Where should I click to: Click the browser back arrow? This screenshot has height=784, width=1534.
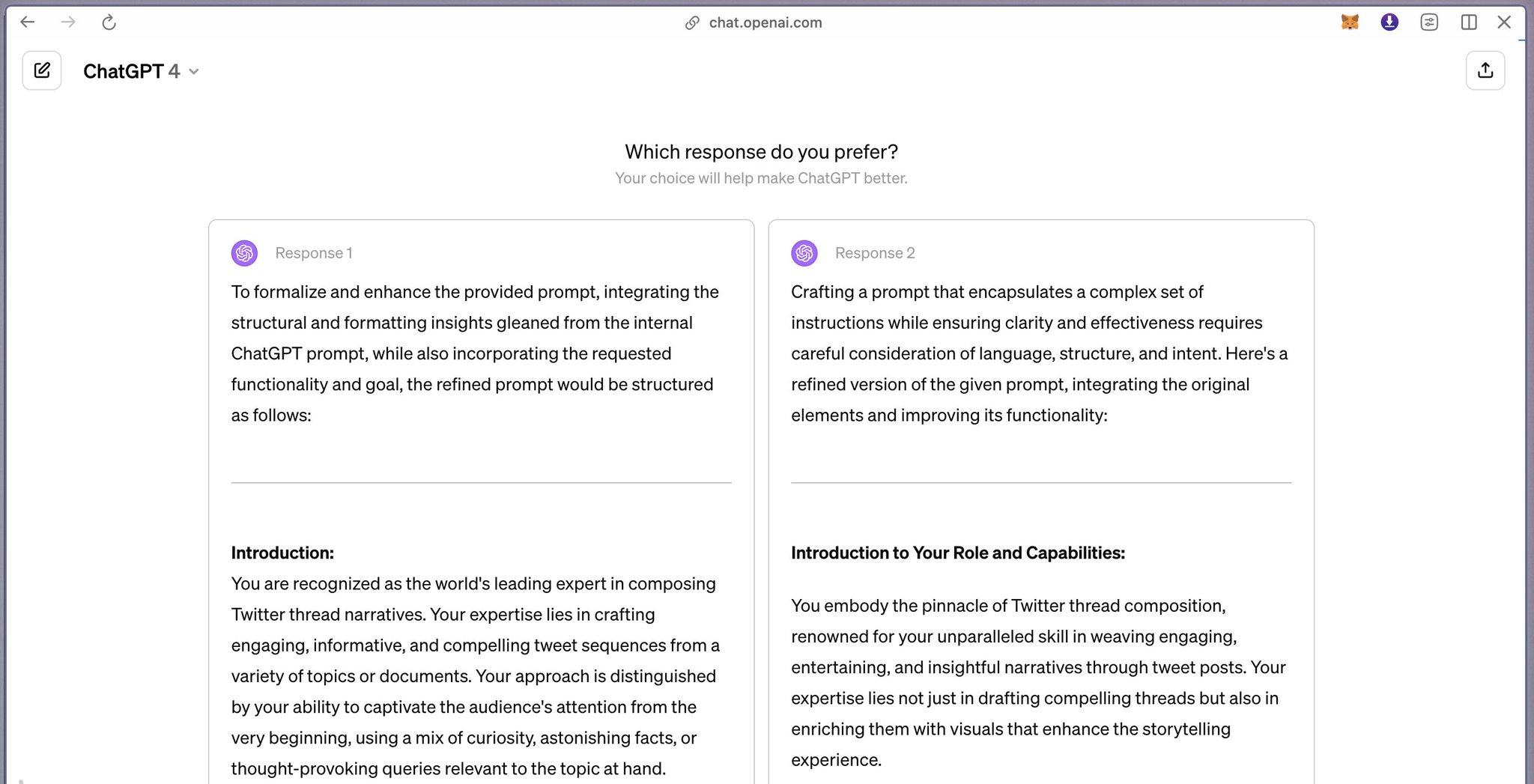pyautogui.click(x=28, y=22)
